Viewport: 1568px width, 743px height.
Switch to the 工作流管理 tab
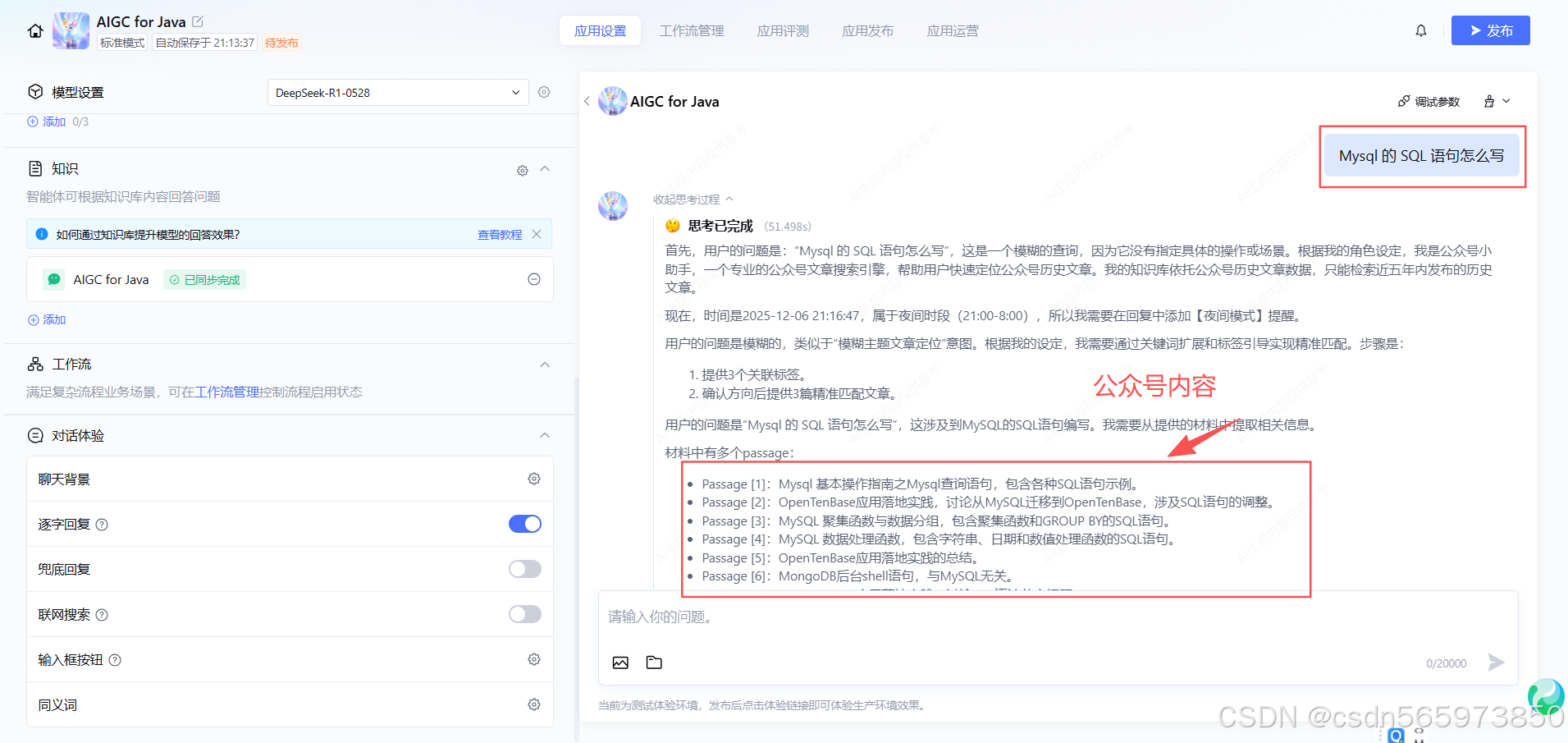pos(691,30)
